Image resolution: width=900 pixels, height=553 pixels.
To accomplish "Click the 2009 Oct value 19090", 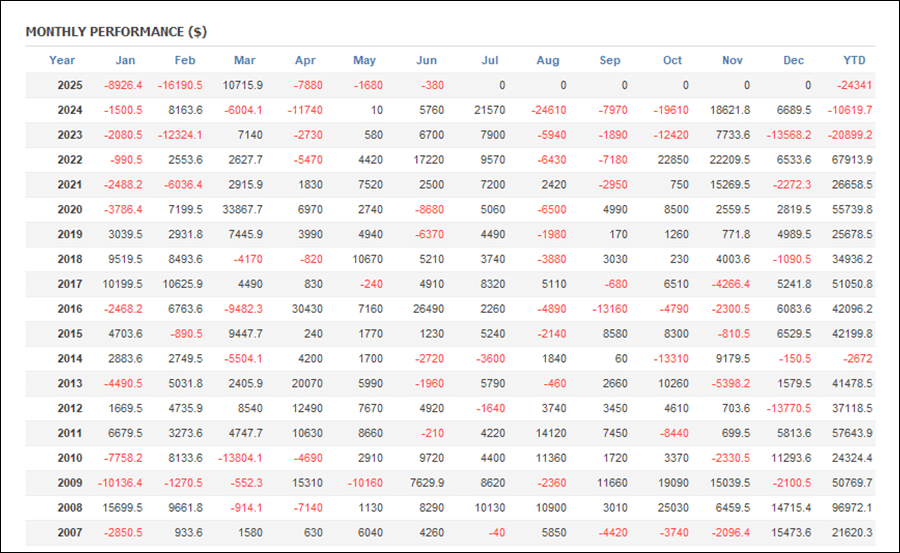I will point(673,482).
